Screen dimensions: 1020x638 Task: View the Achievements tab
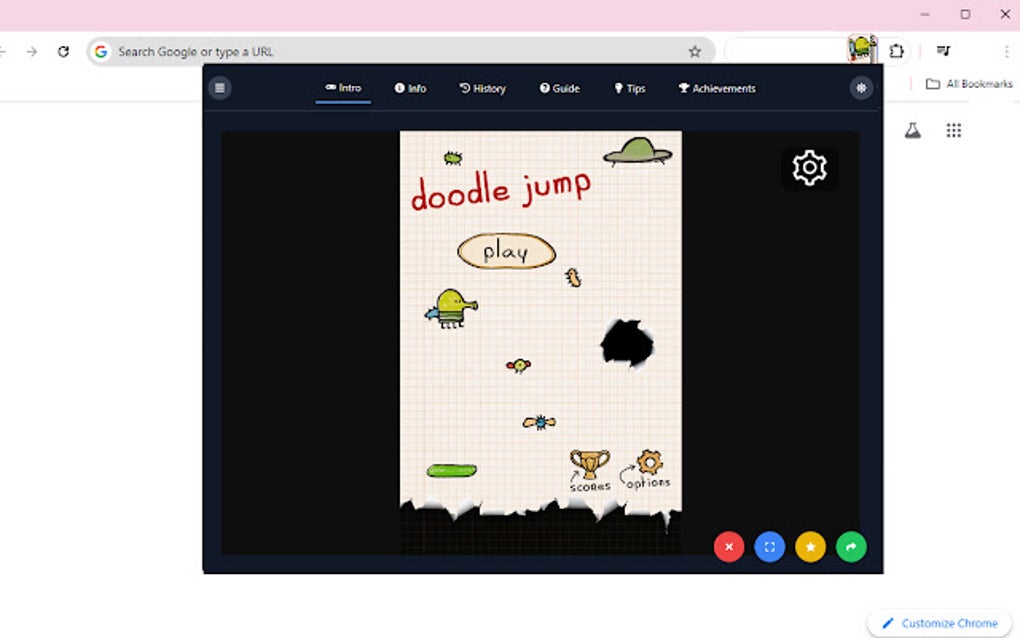[x=716, y=87]
